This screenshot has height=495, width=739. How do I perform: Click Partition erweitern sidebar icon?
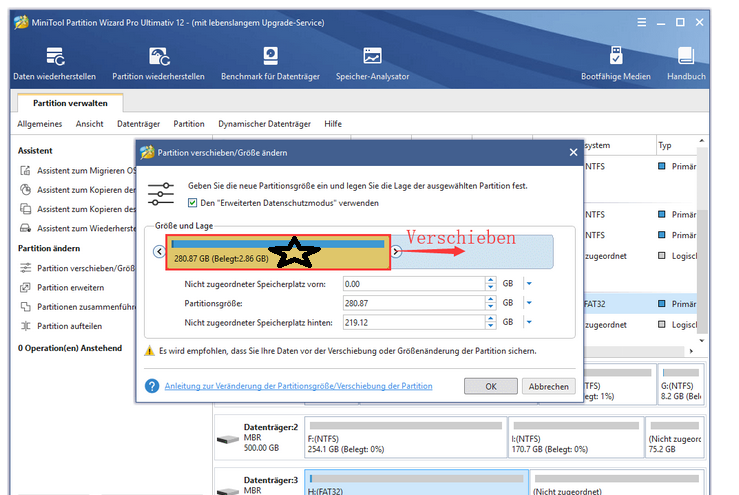25,288
